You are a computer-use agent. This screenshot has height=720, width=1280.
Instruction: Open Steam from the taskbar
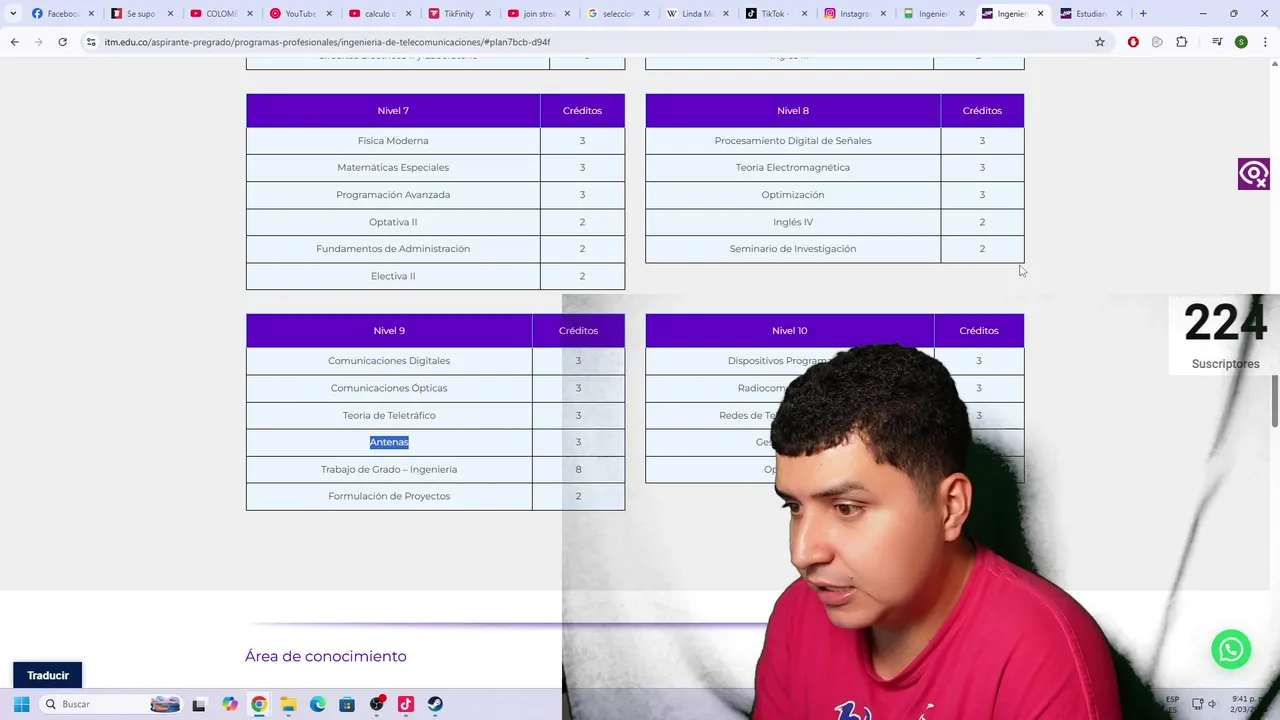tap(435, 704)
